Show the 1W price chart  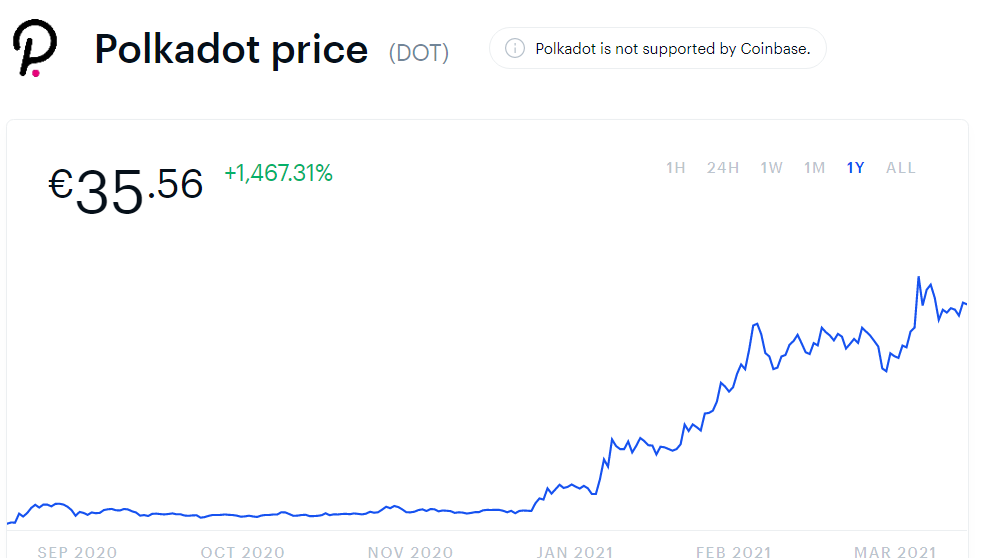coord(771,168)
